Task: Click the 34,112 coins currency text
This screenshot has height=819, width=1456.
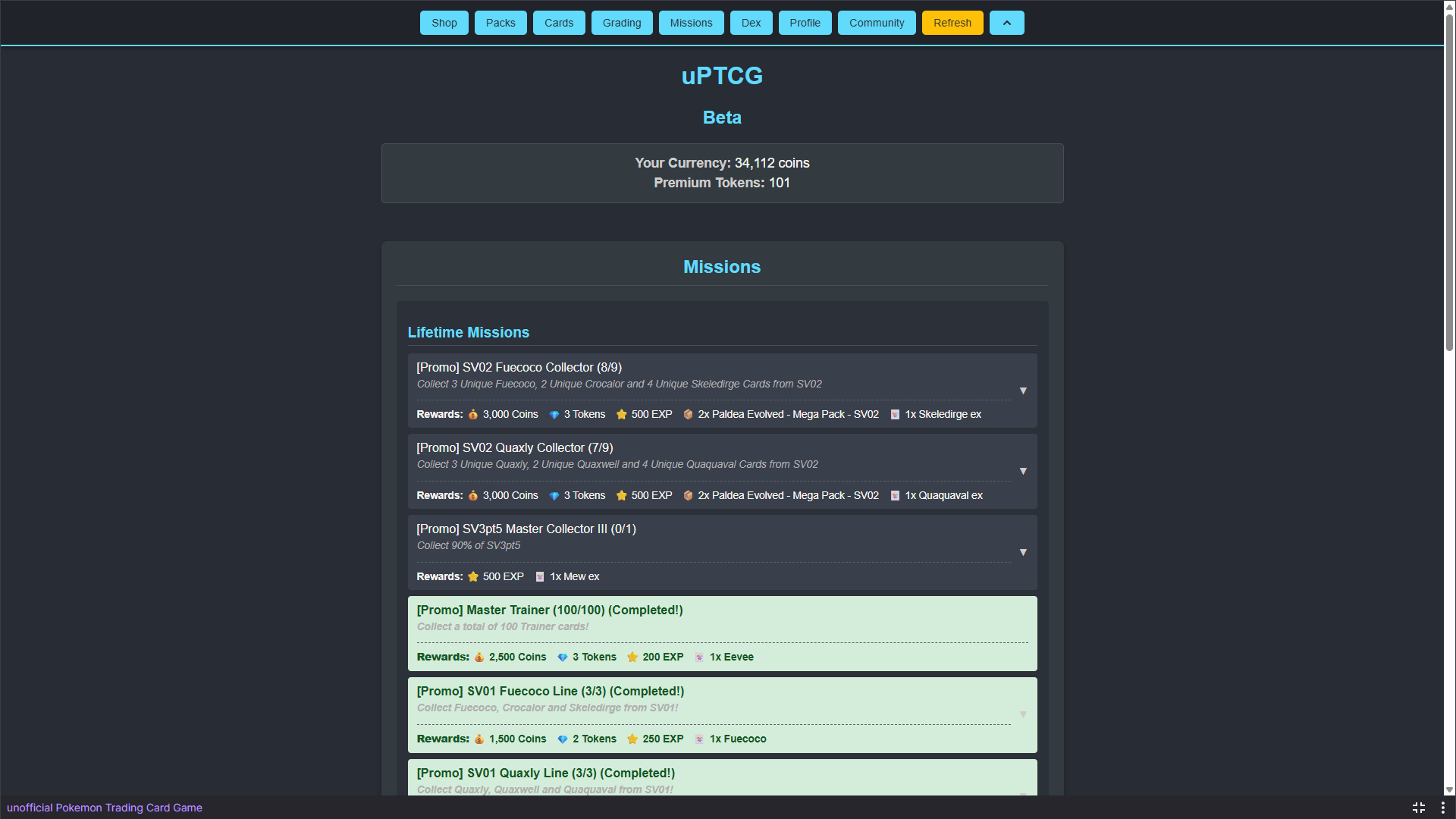Action: [x=772, y=163]
